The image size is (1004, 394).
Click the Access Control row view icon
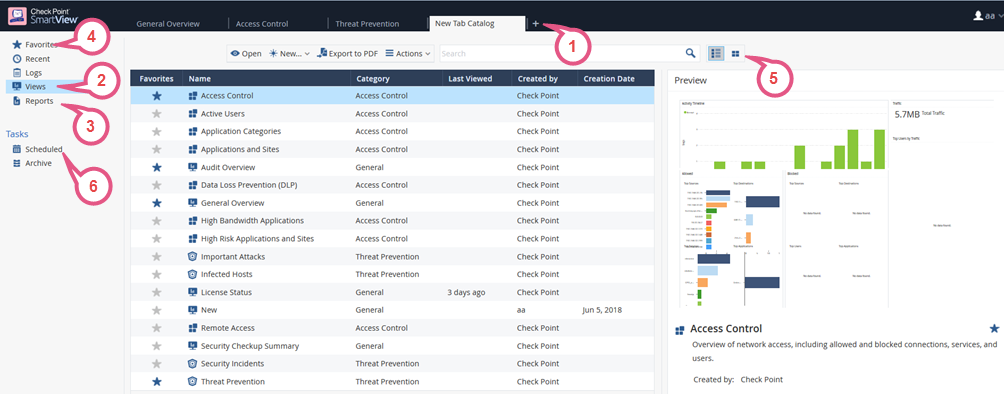(x=193, y=95)
